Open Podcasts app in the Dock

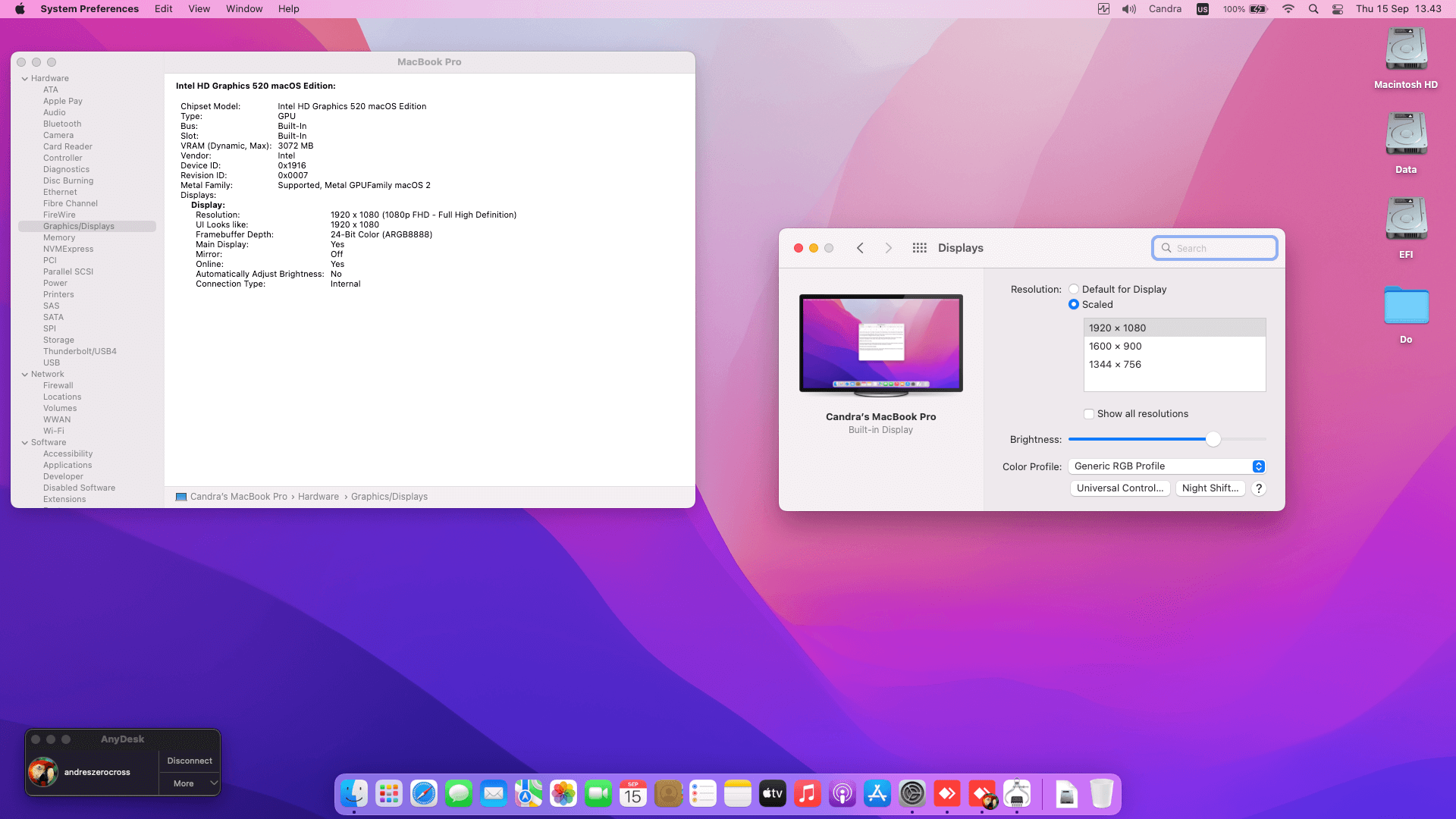[843, 794]
